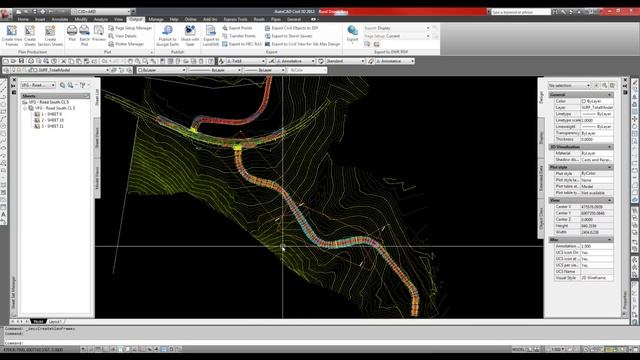Screen dimensions: 640x360
Task: Click the Color ByLayer property value
Action: (x=597, y=101)
